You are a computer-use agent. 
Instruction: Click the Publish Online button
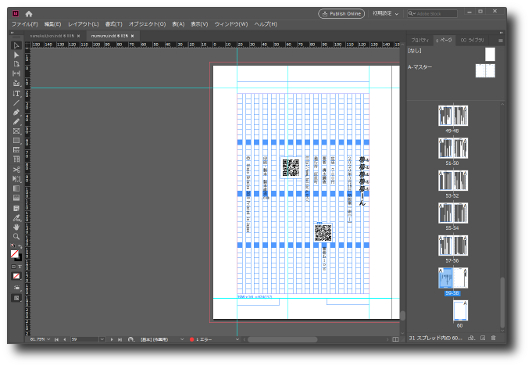point(341,14)
